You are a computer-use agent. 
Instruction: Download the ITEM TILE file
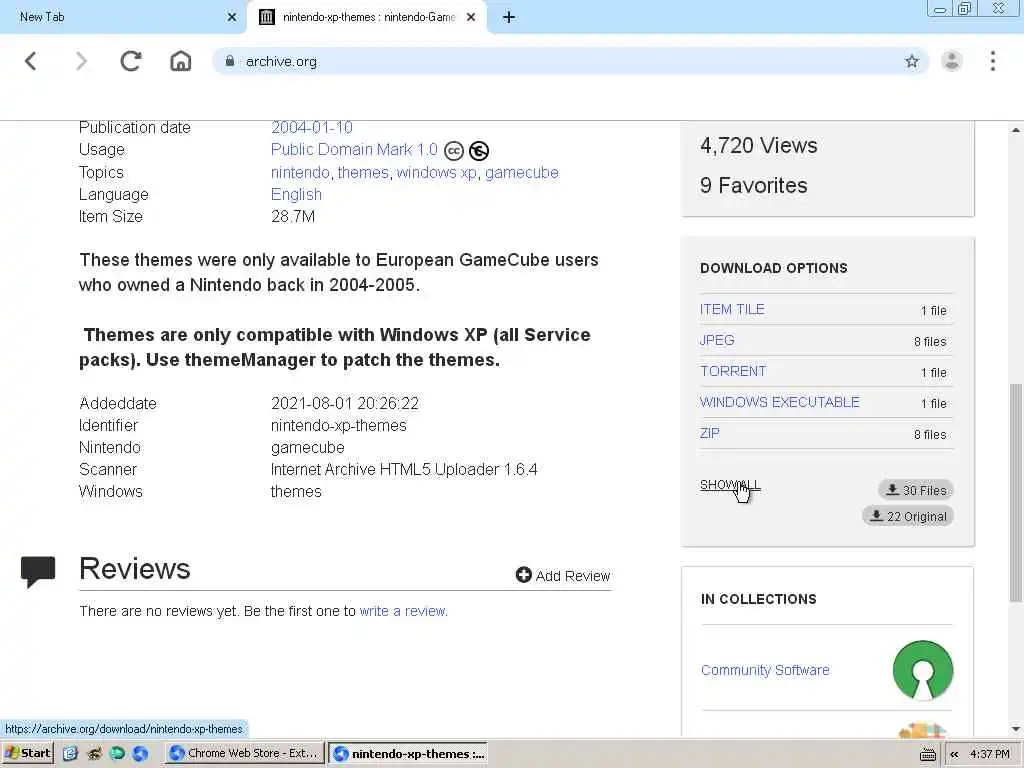click(x=732, y=310)
